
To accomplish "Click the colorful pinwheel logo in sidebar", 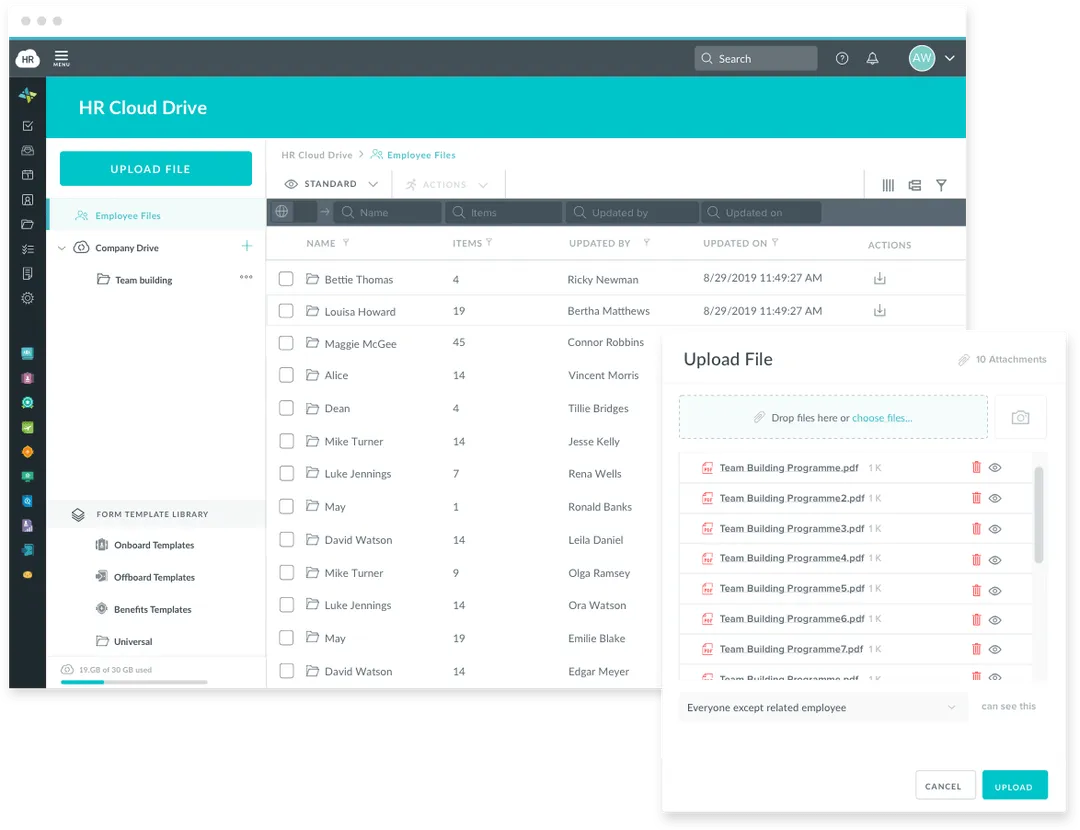I will (x=28, y=96).
